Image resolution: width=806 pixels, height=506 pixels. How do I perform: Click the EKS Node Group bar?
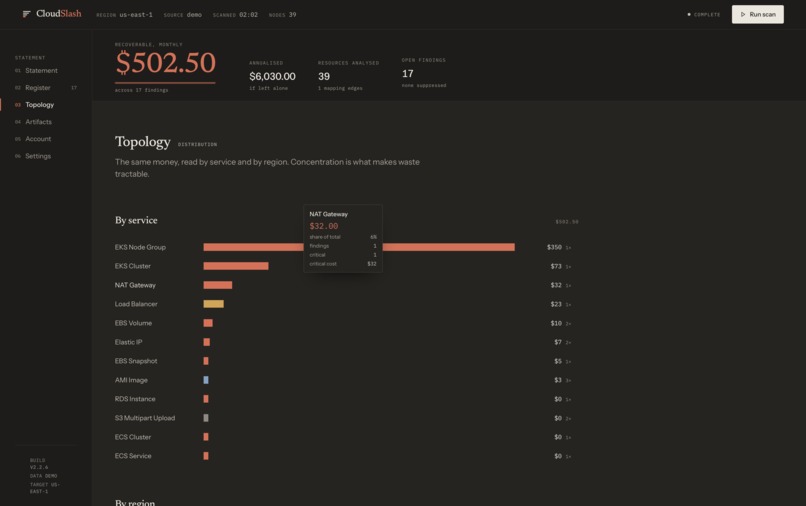coord(359,247)
